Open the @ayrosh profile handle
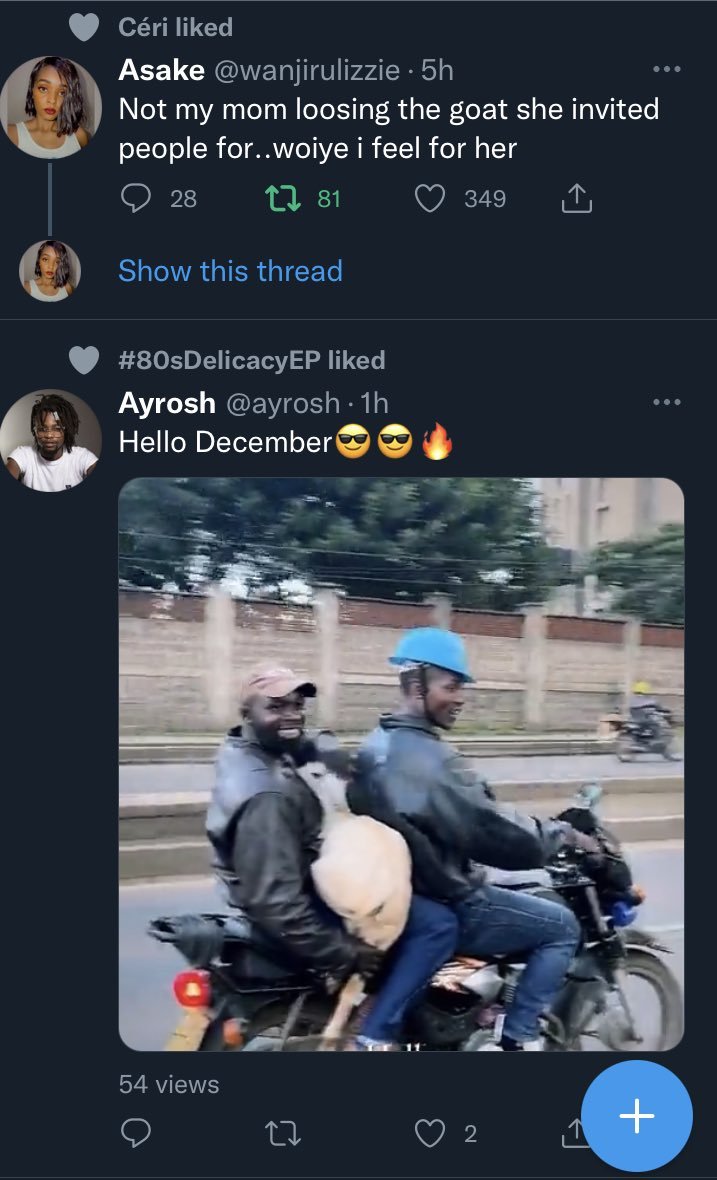 [x=283, y=403]
